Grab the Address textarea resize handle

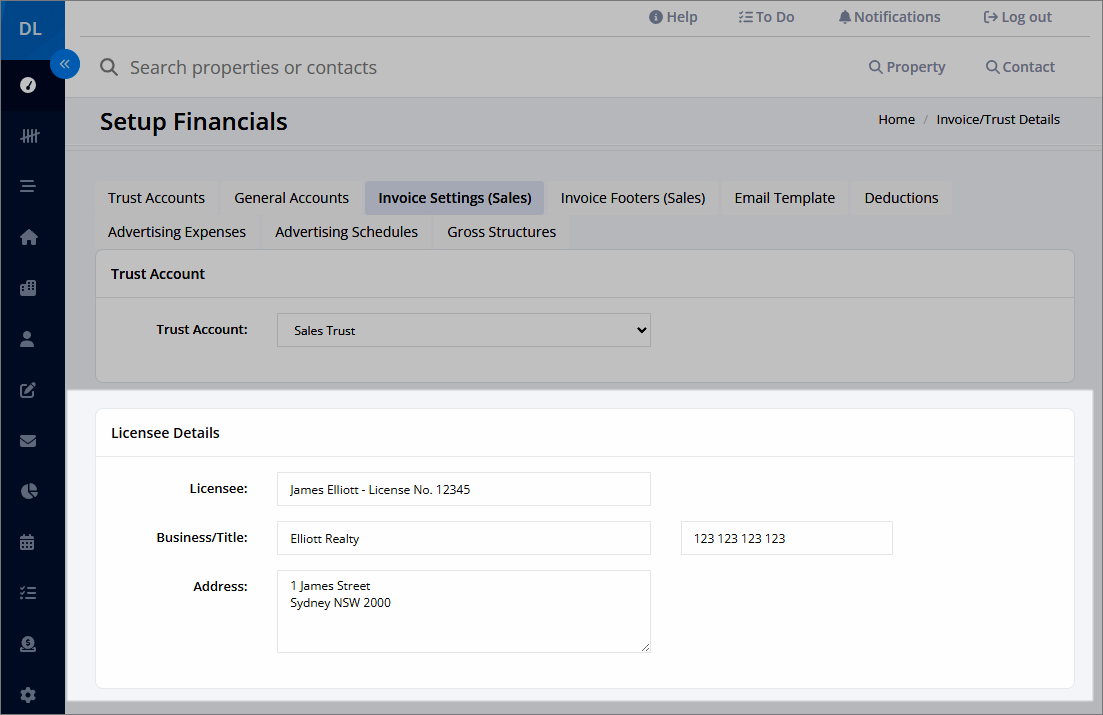coord(645,647)
